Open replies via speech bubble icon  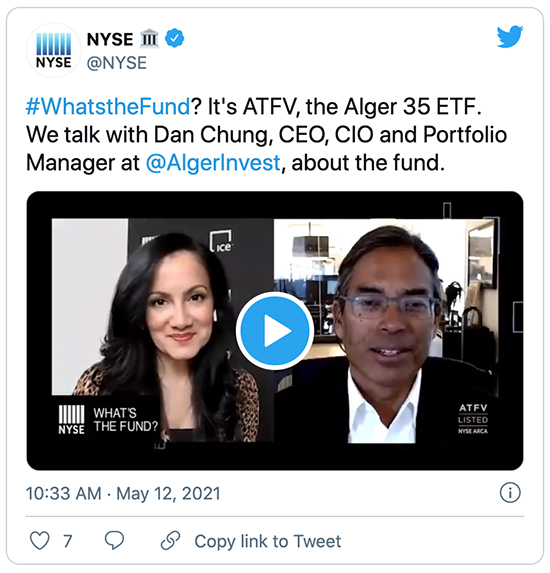tap(114, 541)
